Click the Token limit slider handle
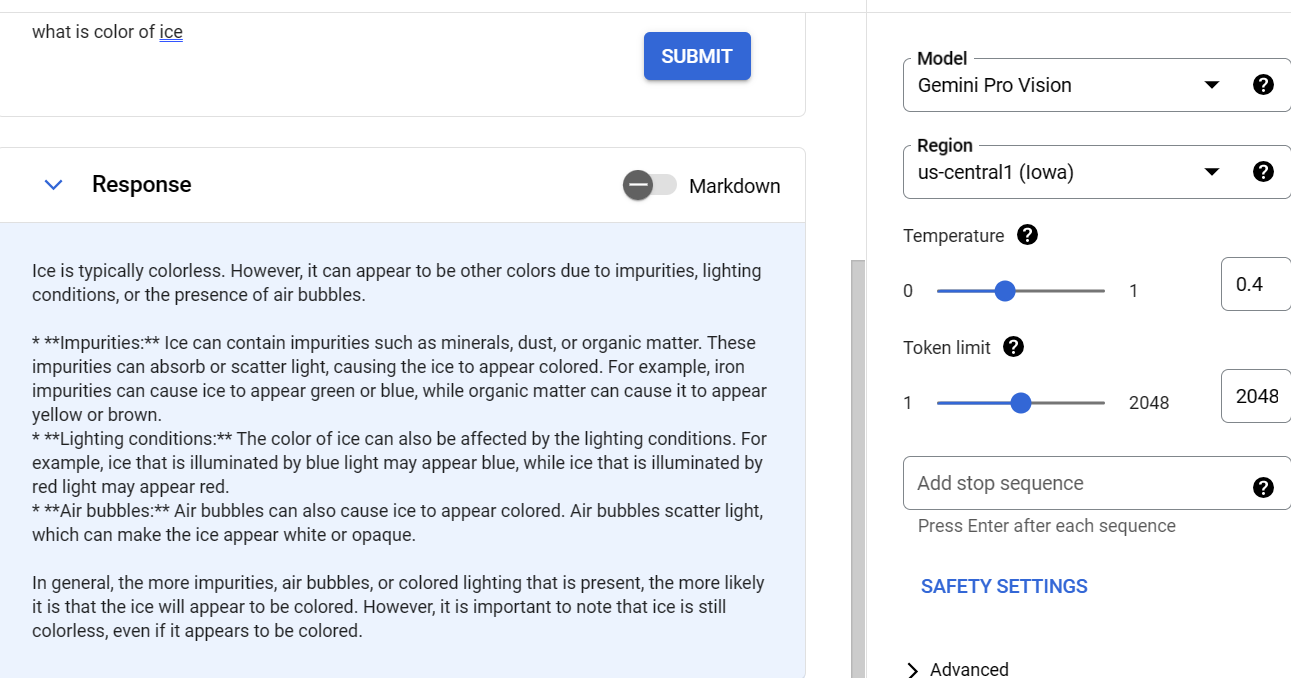1291x678 pixels. tap(1020, 403)
